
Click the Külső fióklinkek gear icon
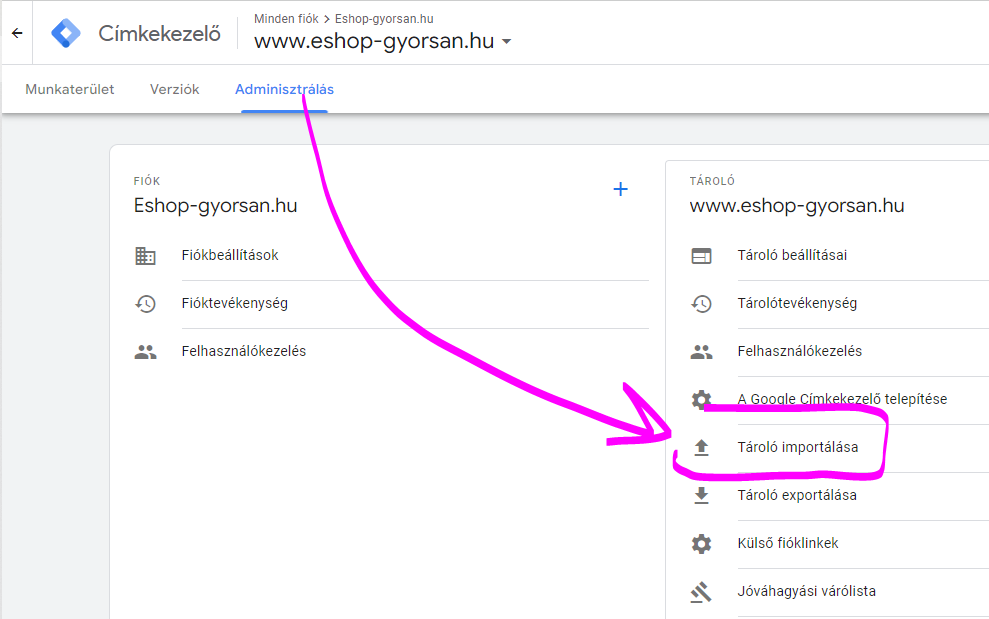tap(701, 544)
